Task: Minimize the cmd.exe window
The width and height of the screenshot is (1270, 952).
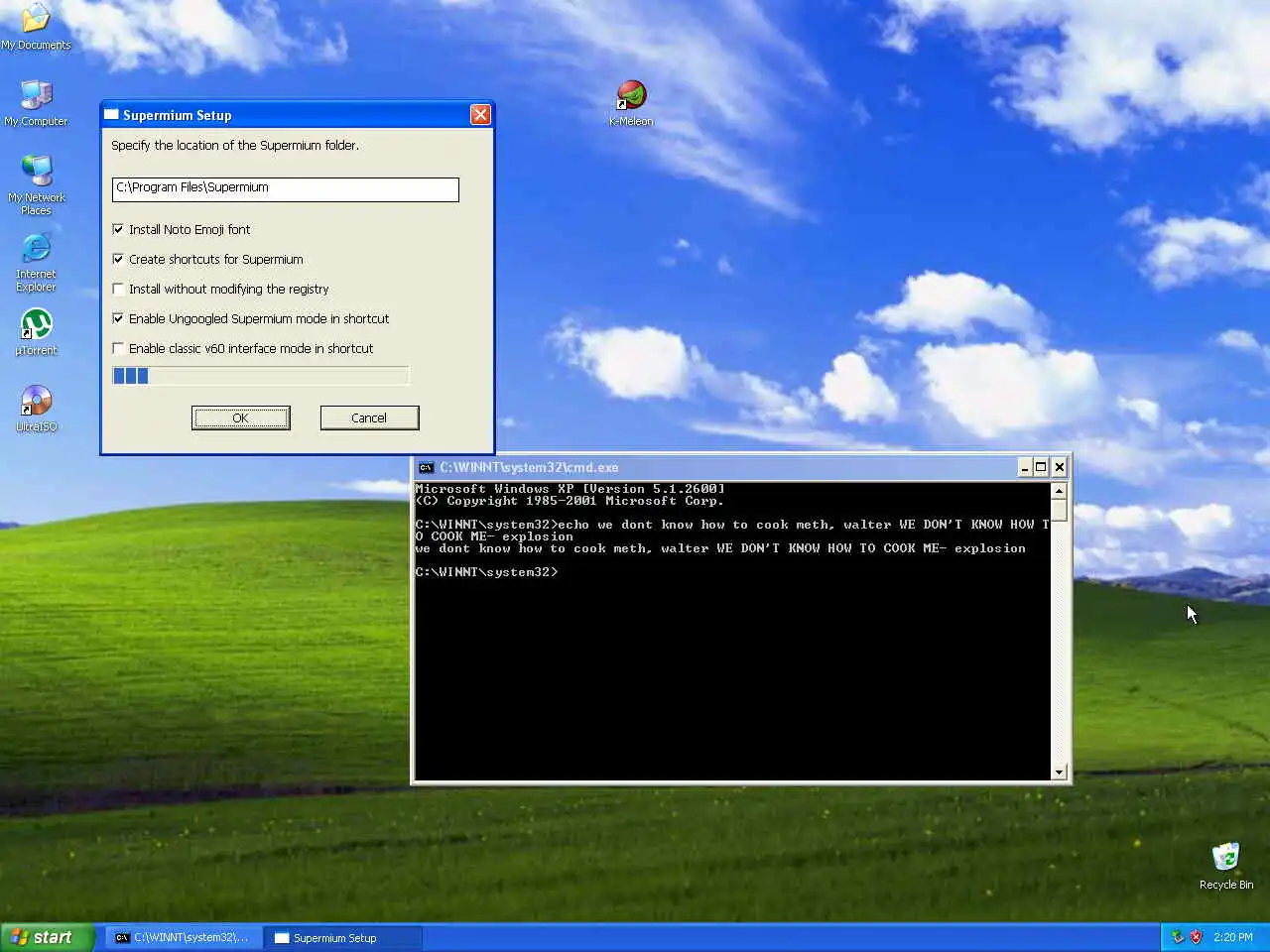Action: click(1024, 467)
